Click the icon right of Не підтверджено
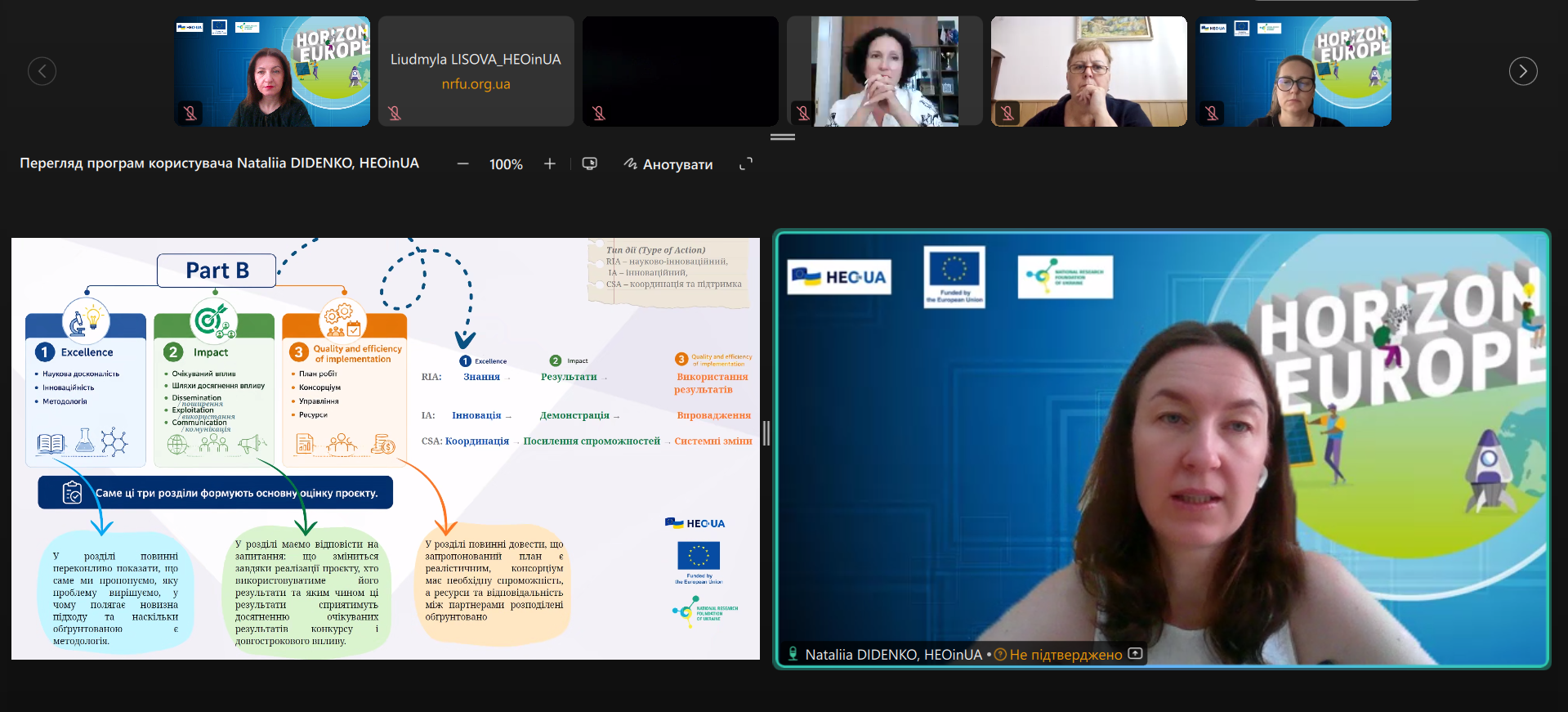This screenshot has height=712, width=1568. [x=1136, y=654]
